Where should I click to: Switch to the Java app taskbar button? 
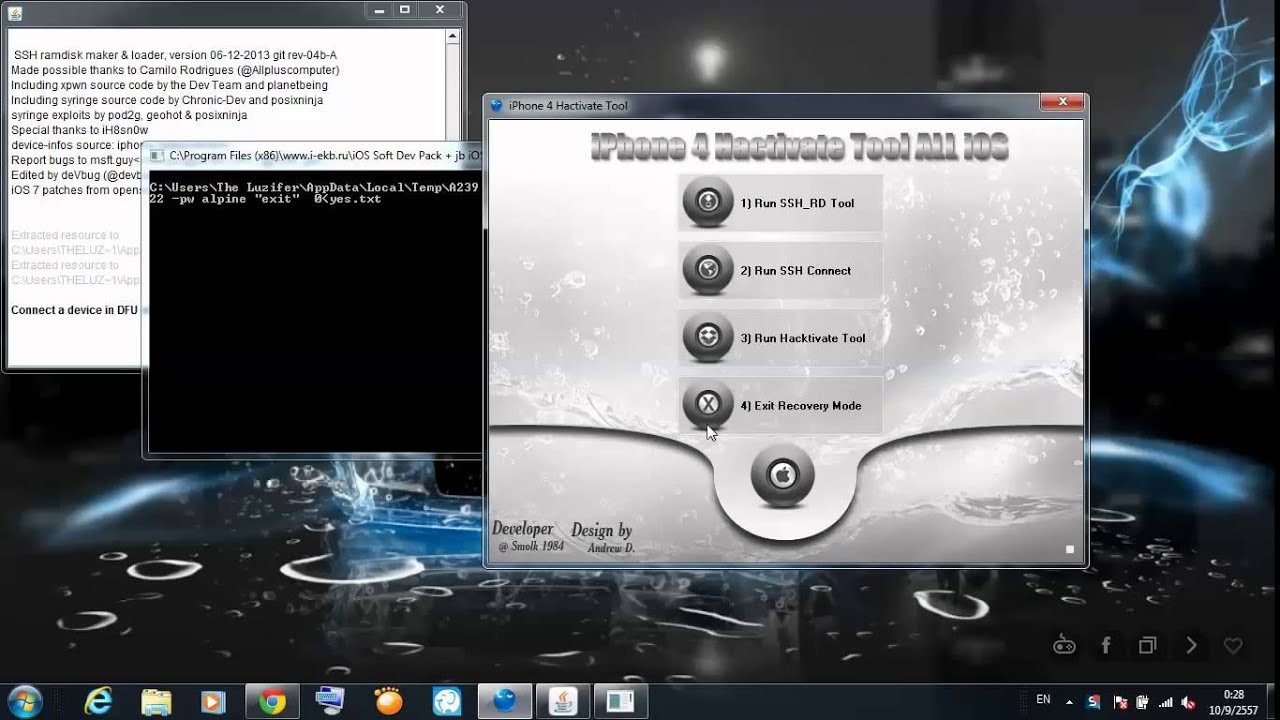564,701
